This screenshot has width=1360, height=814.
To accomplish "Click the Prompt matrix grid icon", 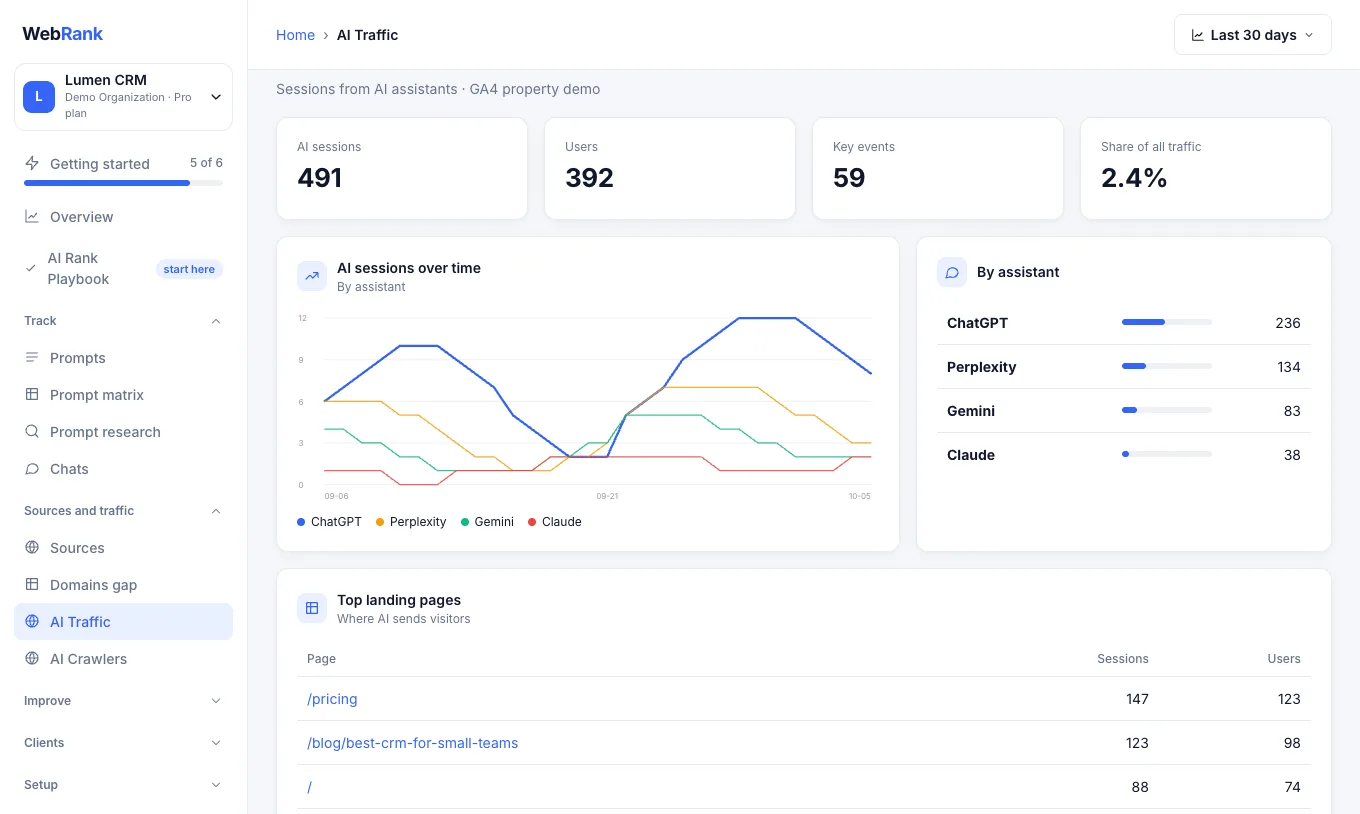I will point(32,394).
